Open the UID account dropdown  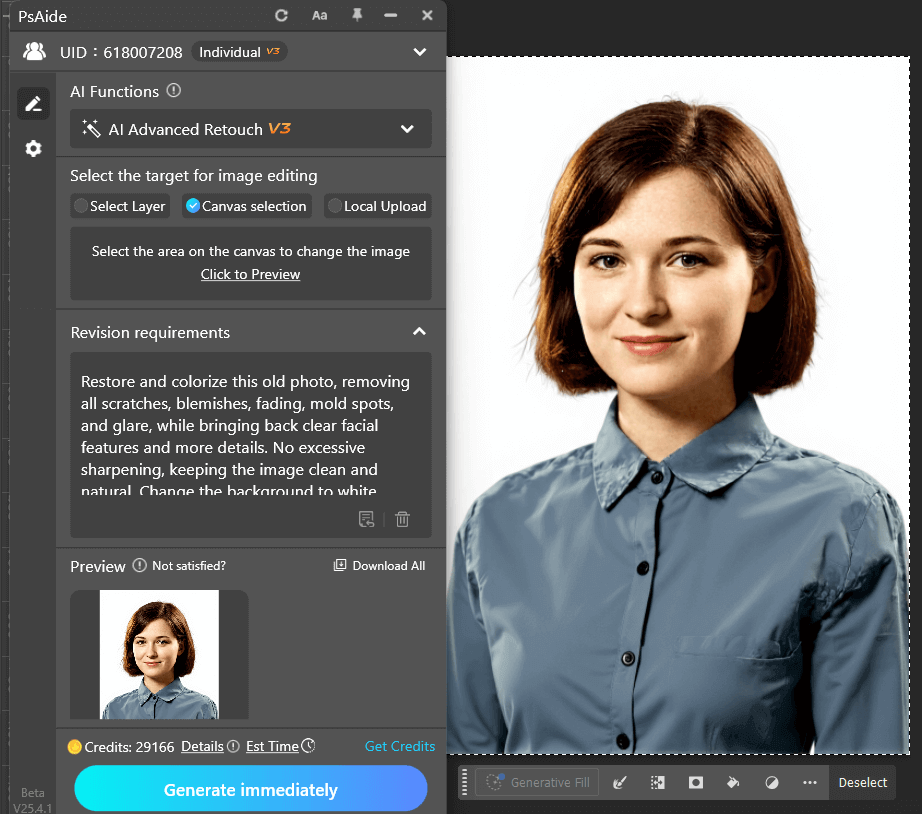[419, 51]
